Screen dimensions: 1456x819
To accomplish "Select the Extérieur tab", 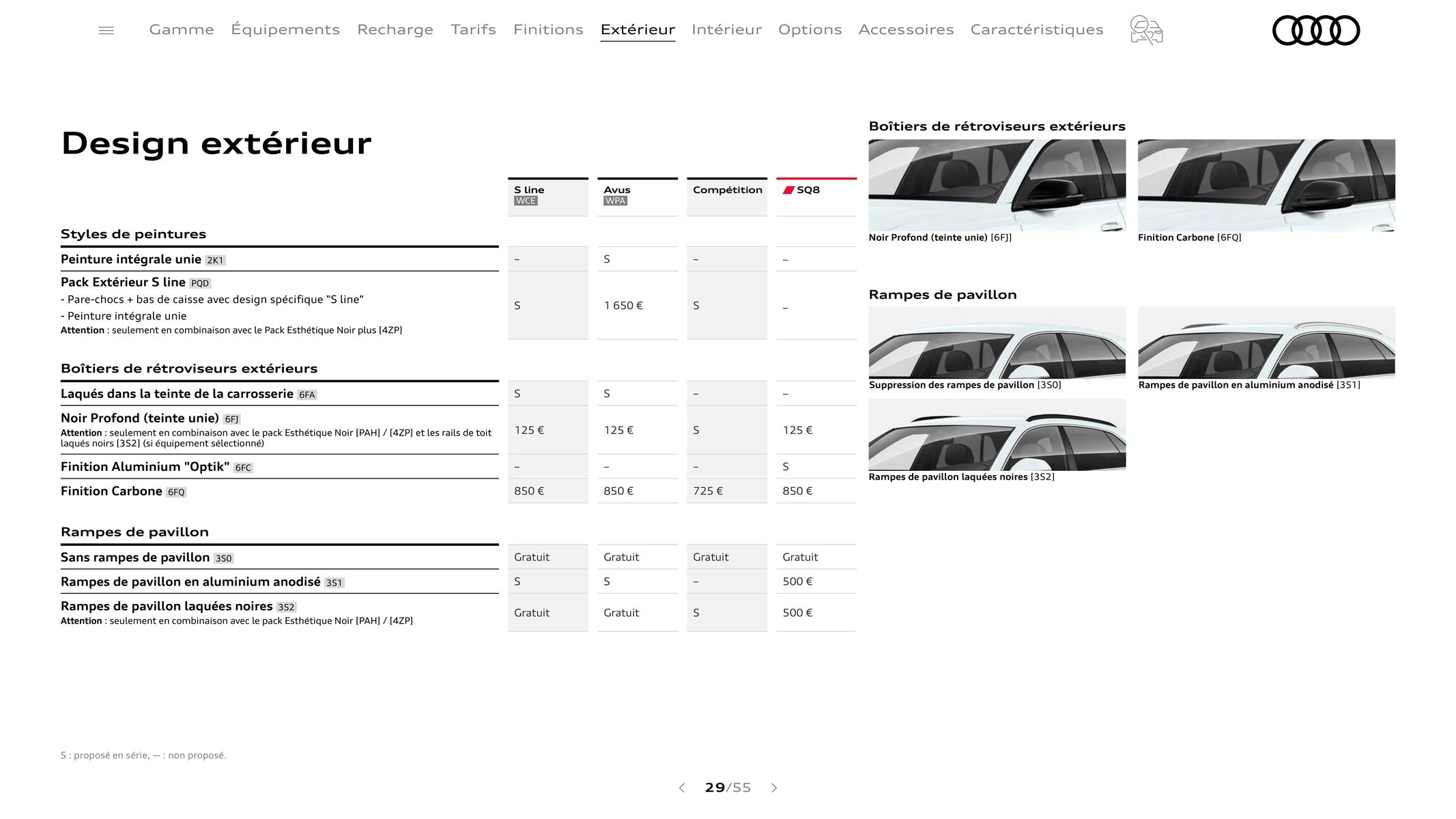I will pos(638,29).
